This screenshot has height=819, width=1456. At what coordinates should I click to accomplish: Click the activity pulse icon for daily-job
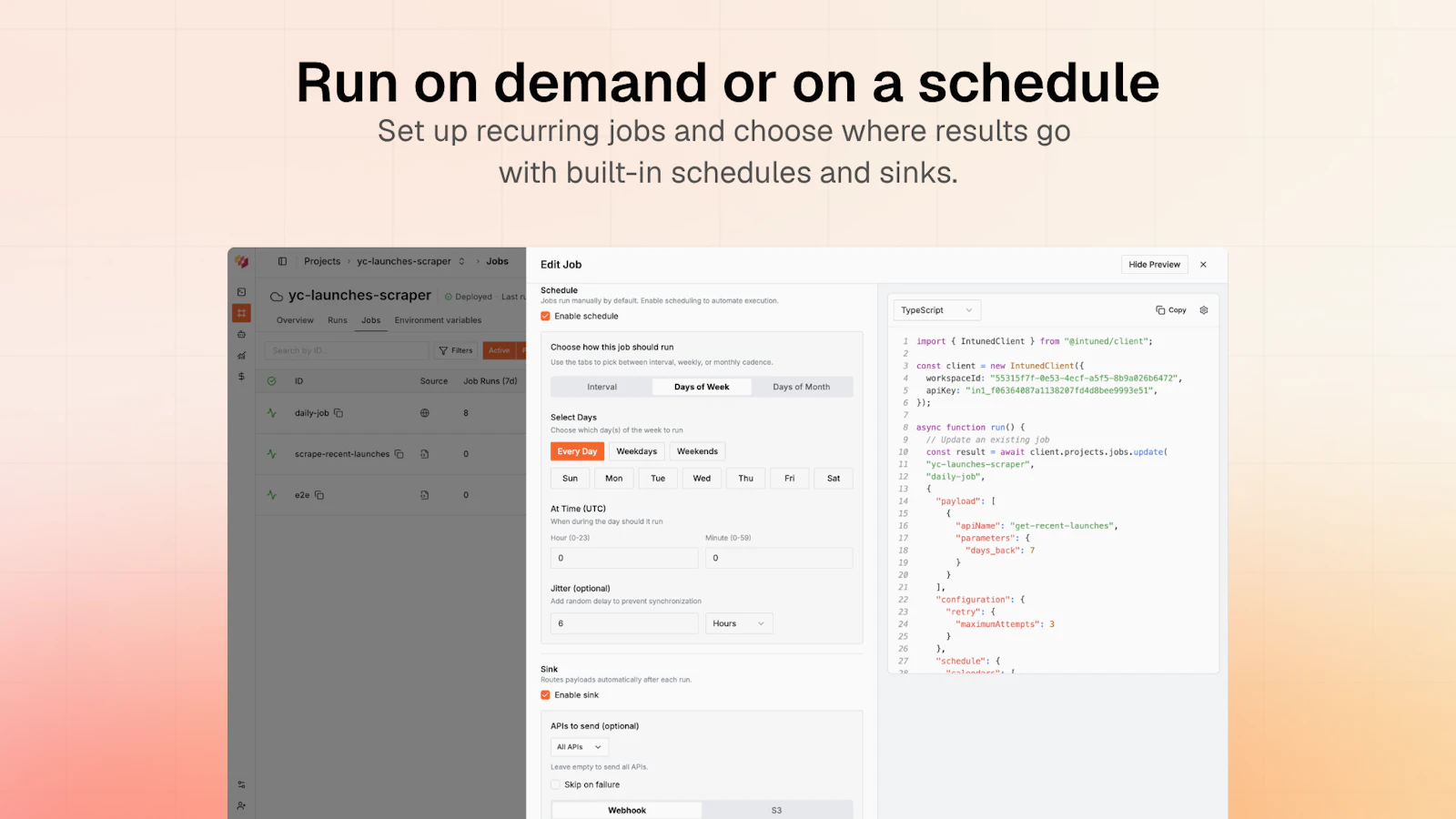[271, 413]
